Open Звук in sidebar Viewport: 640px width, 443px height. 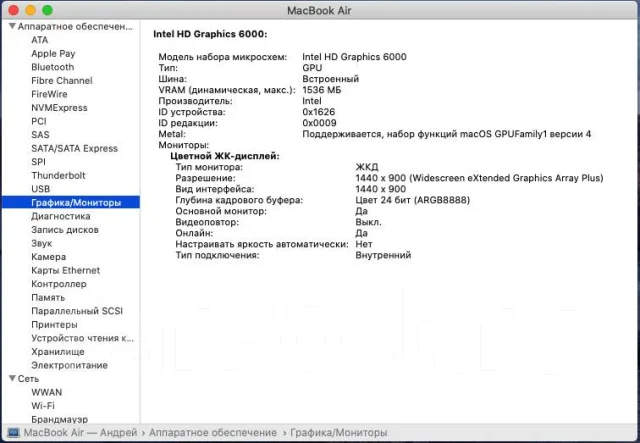42,243
